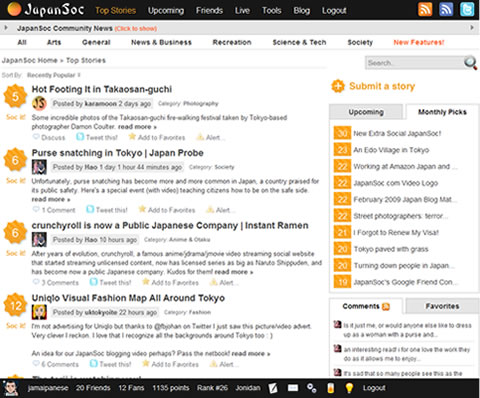
Task: Expand JapanSoc Community News left arrow
Action: coord(6,28)
